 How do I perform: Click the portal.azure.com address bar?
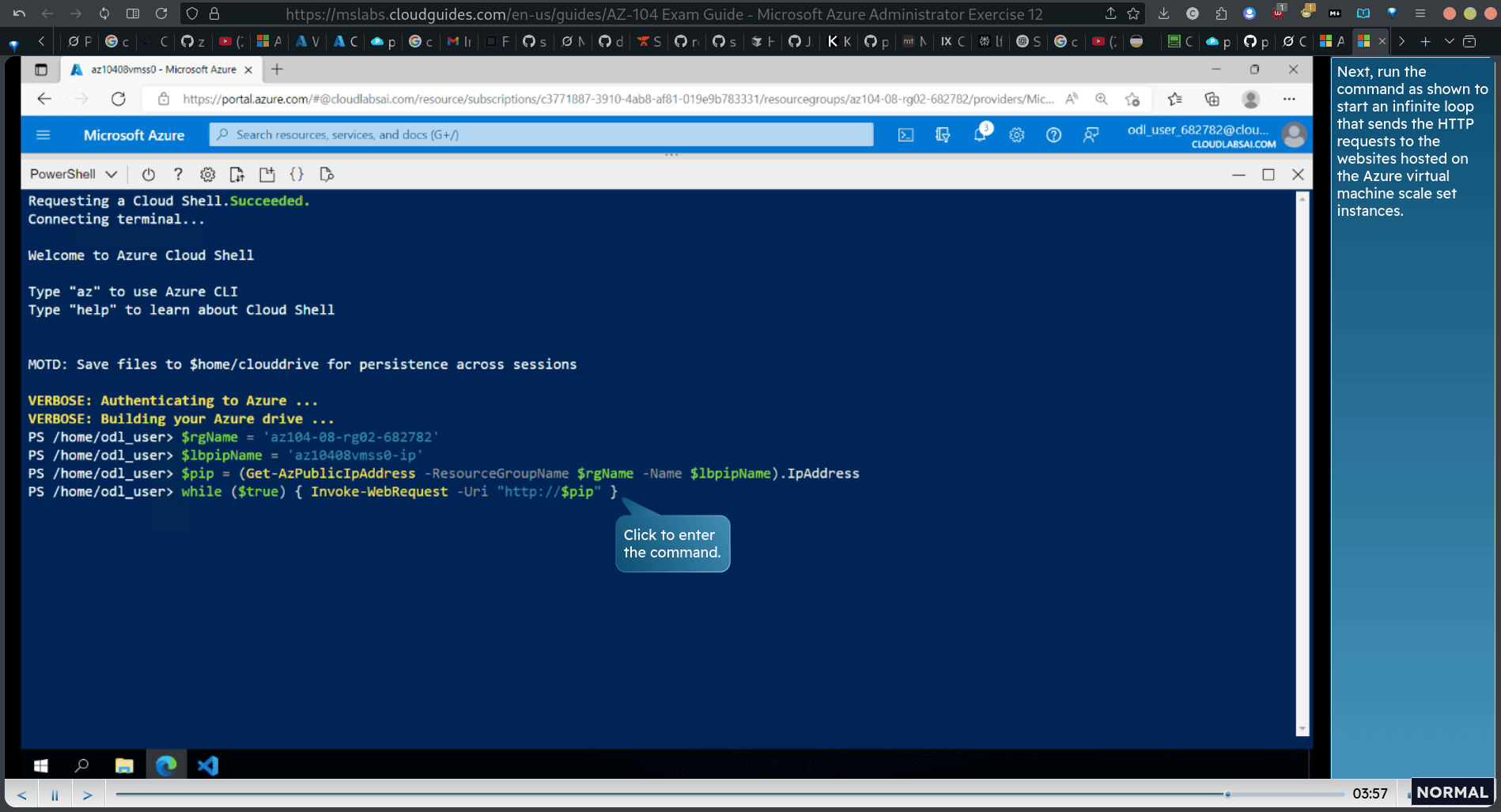coord(617,99)
